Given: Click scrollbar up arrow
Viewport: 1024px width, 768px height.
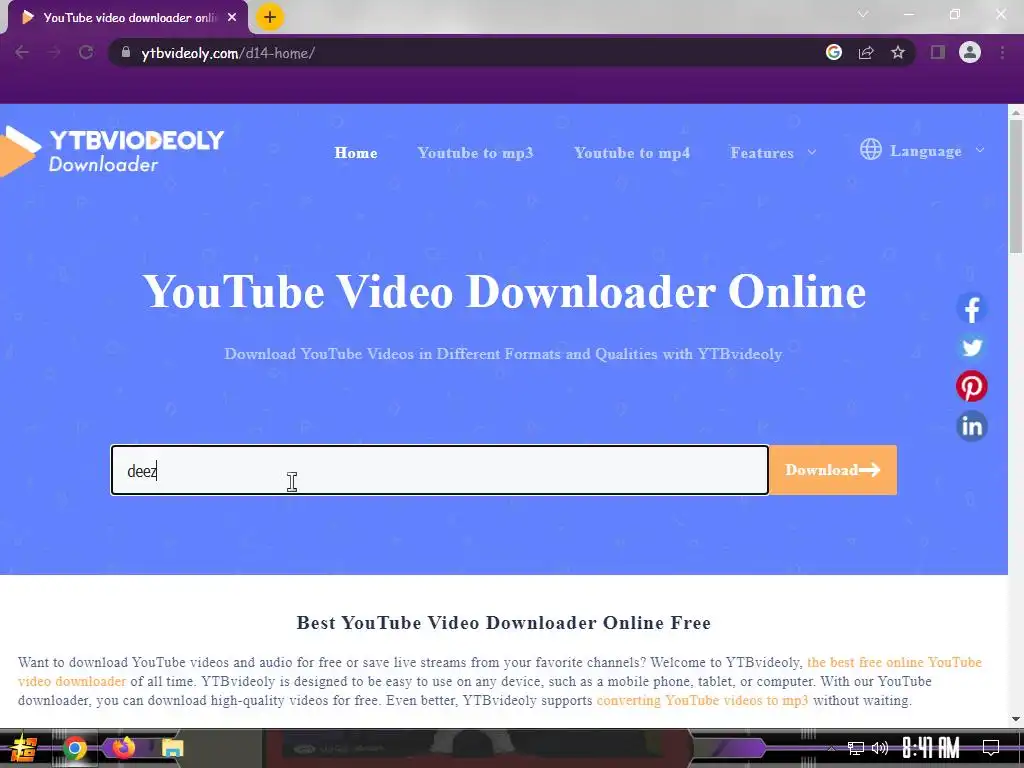Looking at the screenshot, I should pyautogui.click(x=1016, y=112).
